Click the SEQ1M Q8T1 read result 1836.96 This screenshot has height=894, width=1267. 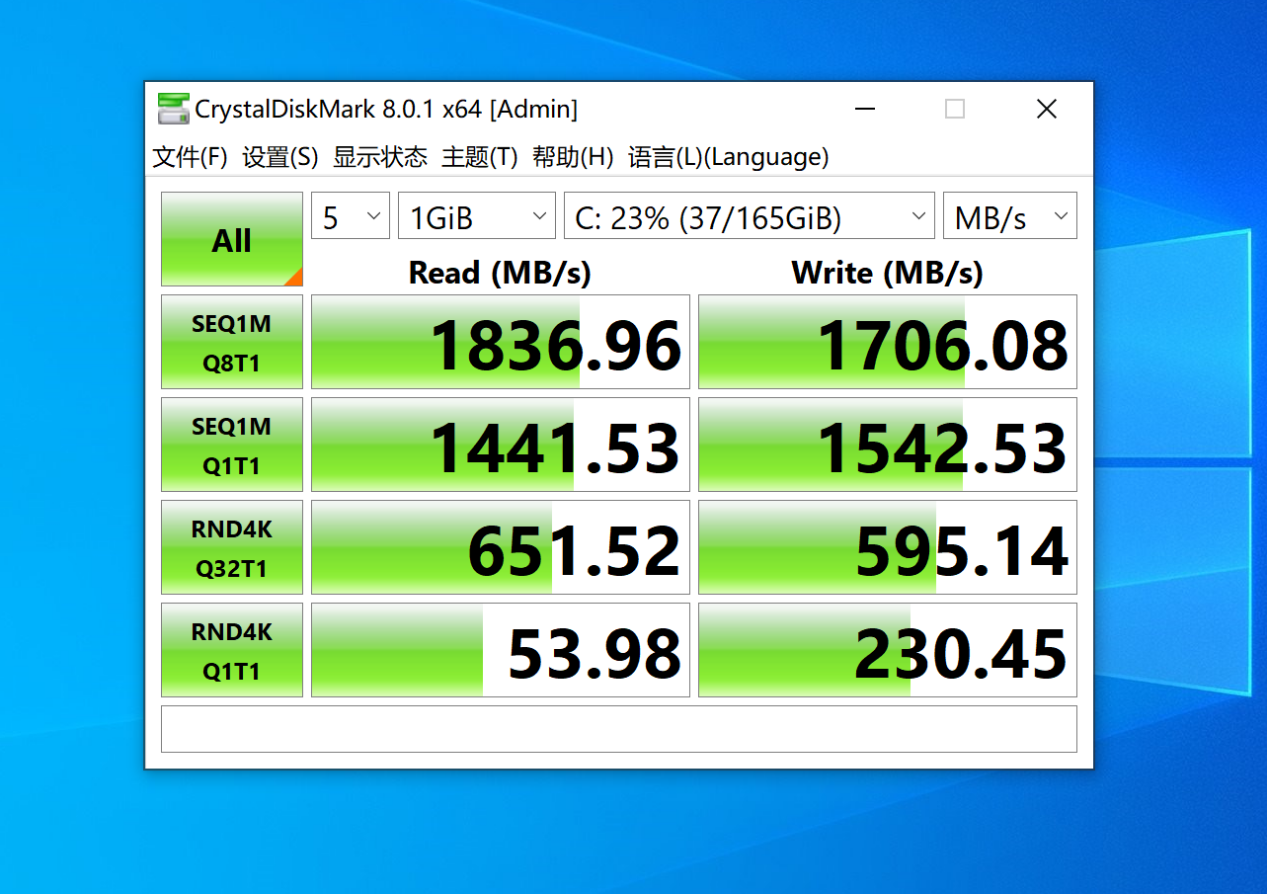[x=500, y=342]
